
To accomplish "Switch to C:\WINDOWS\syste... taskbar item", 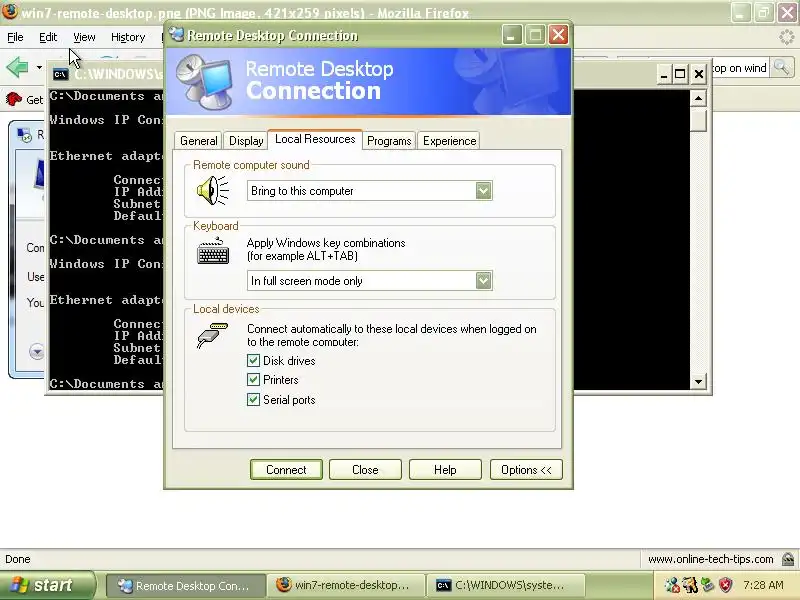I will tap(506, 586).
